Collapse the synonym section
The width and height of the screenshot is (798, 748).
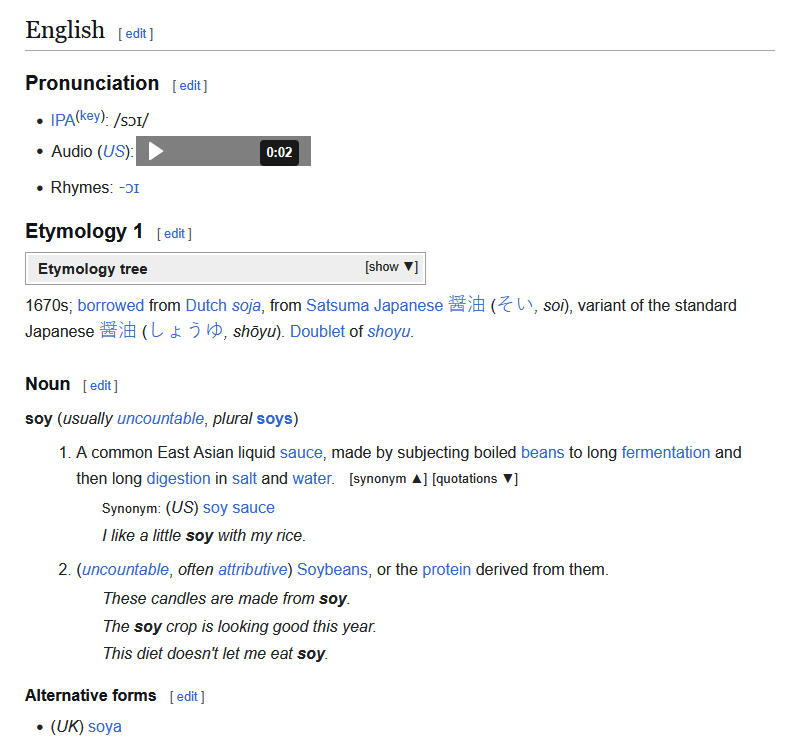coord(388,479)
